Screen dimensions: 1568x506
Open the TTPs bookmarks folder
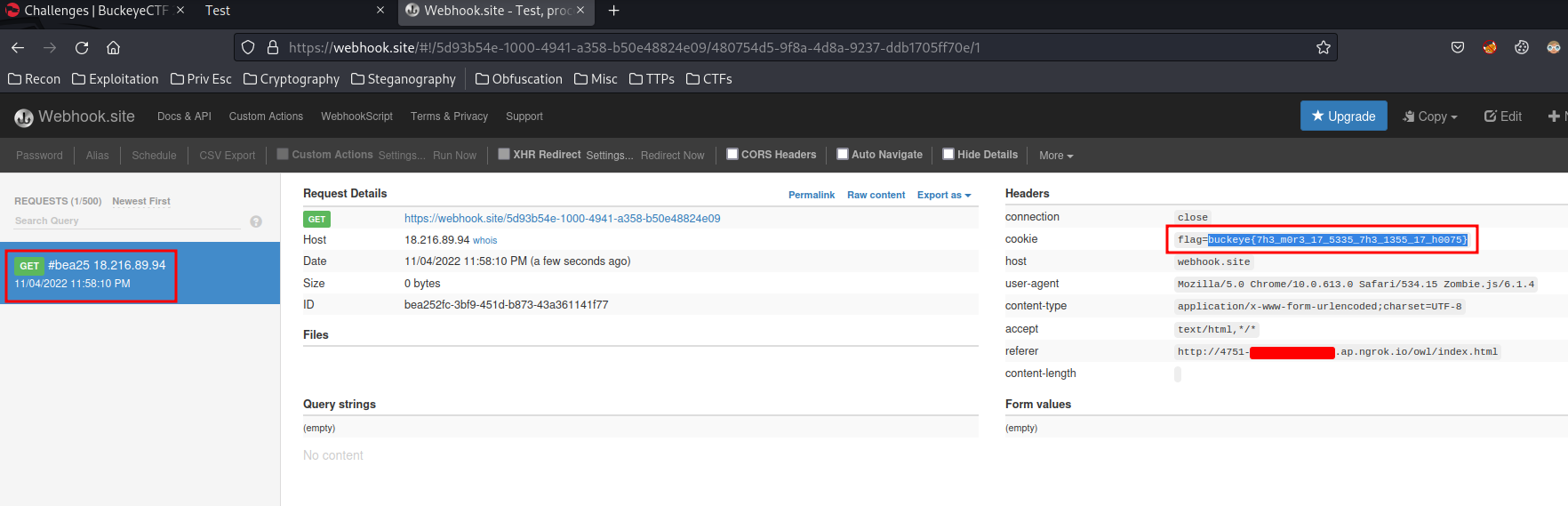click(652, 79)
